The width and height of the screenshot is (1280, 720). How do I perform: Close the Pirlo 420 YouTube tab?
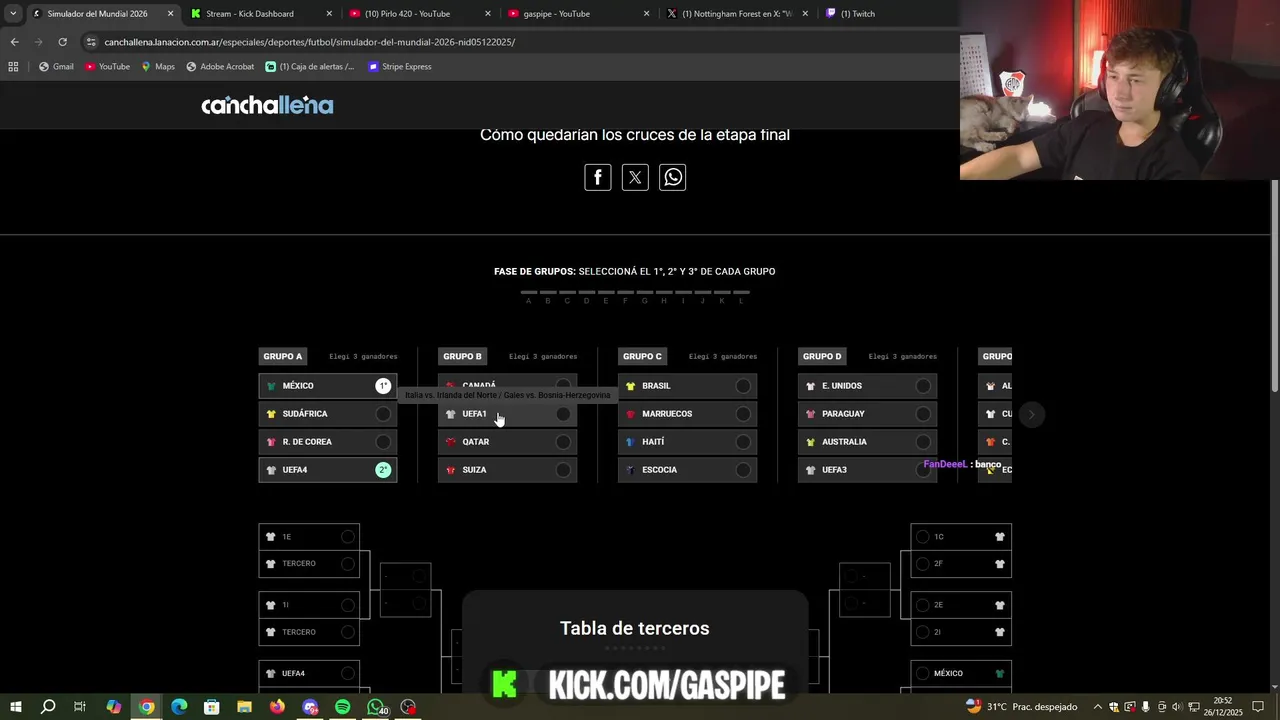point(488,14)
